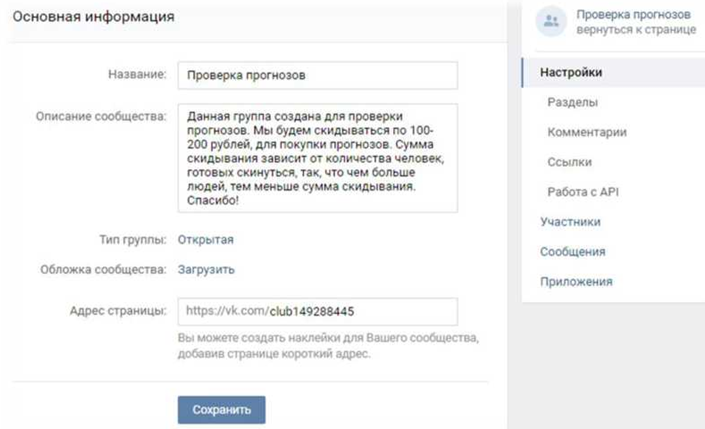Click the Проверка прогнозов community title link
The height and width of the screenshot is (429, 705).
tap(633, 14)
